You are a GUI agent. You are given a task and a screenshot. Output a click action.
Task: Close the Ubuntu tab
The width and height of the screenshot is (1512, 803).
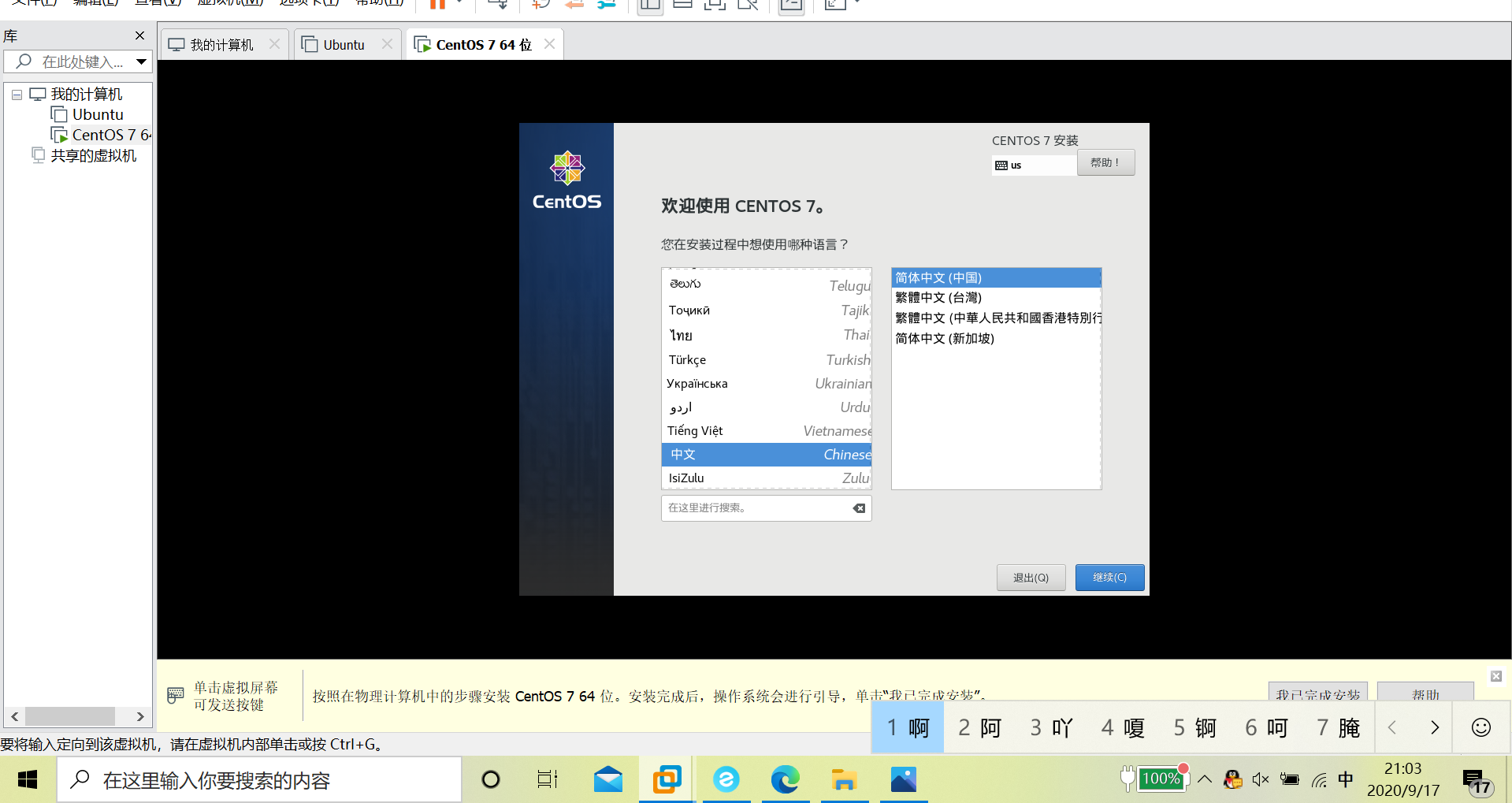pos(387,44)
